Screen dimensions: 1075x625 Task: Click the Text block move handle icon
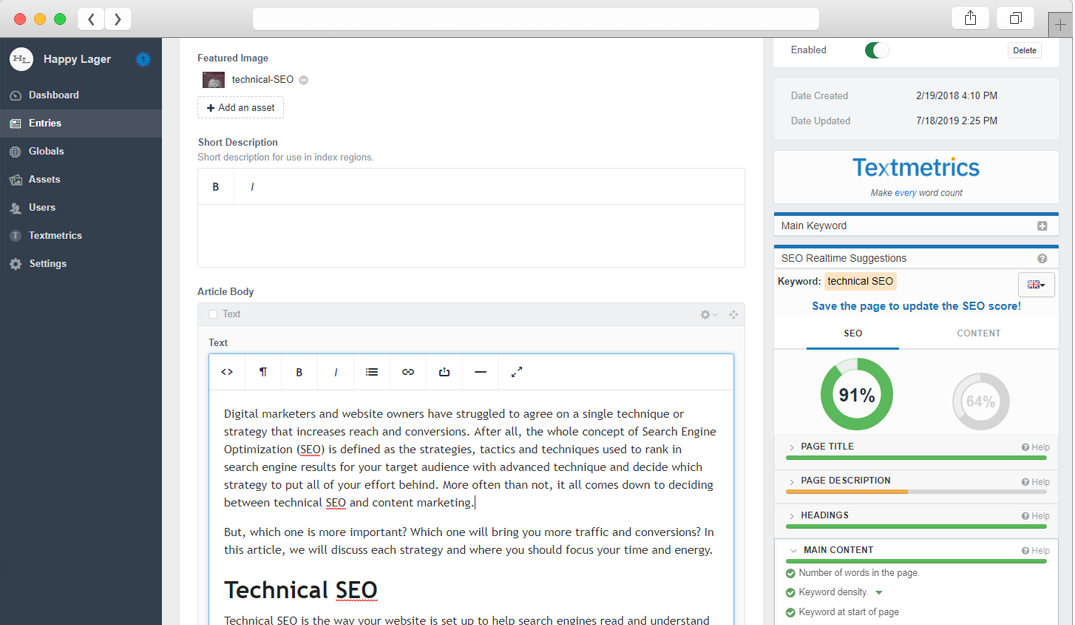734,315
